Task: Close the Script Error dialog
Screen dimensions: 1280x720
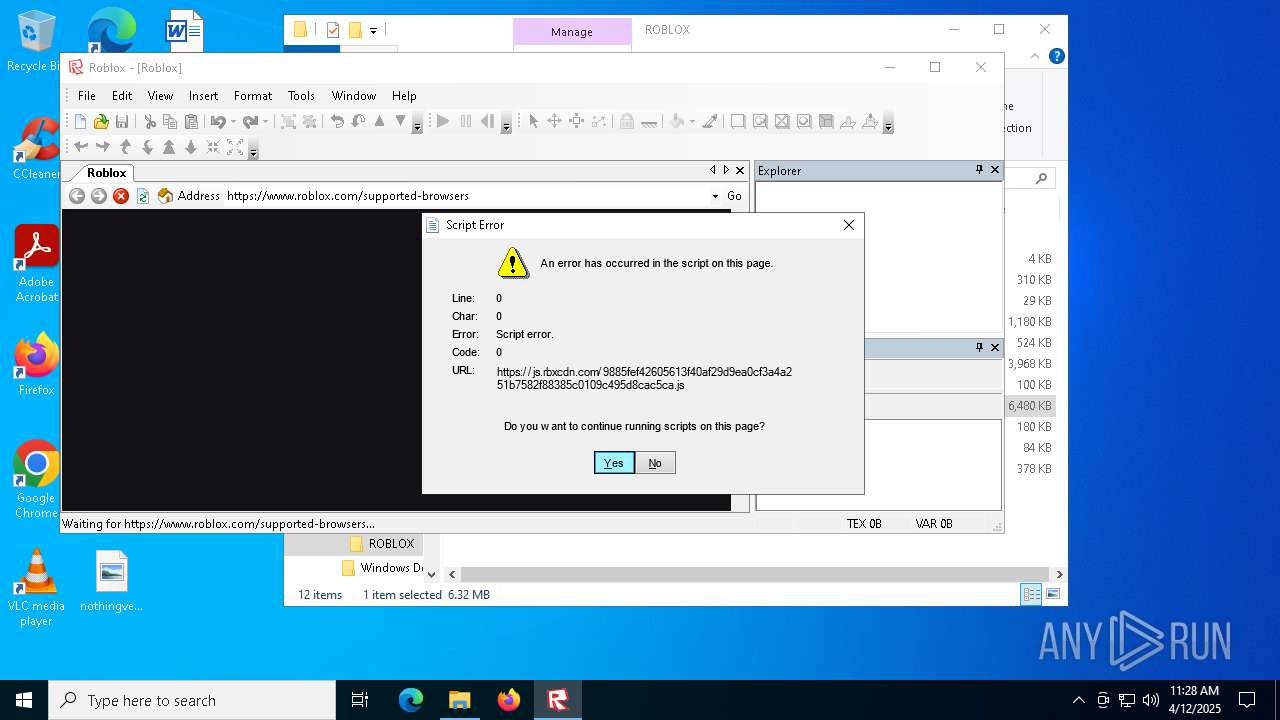Action: click(849, 225)
